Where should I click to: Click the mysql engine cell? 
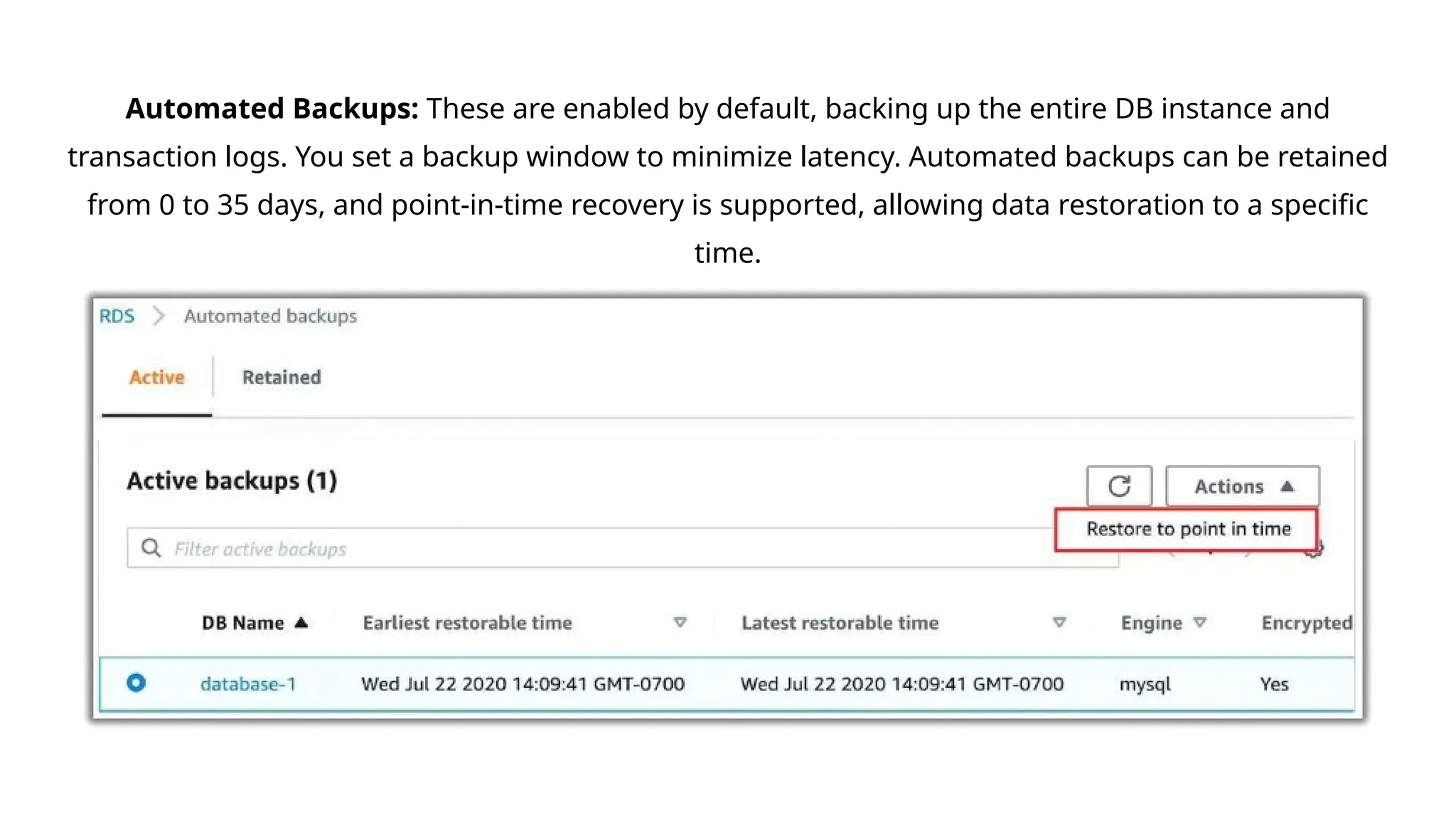coord(1145,684)
